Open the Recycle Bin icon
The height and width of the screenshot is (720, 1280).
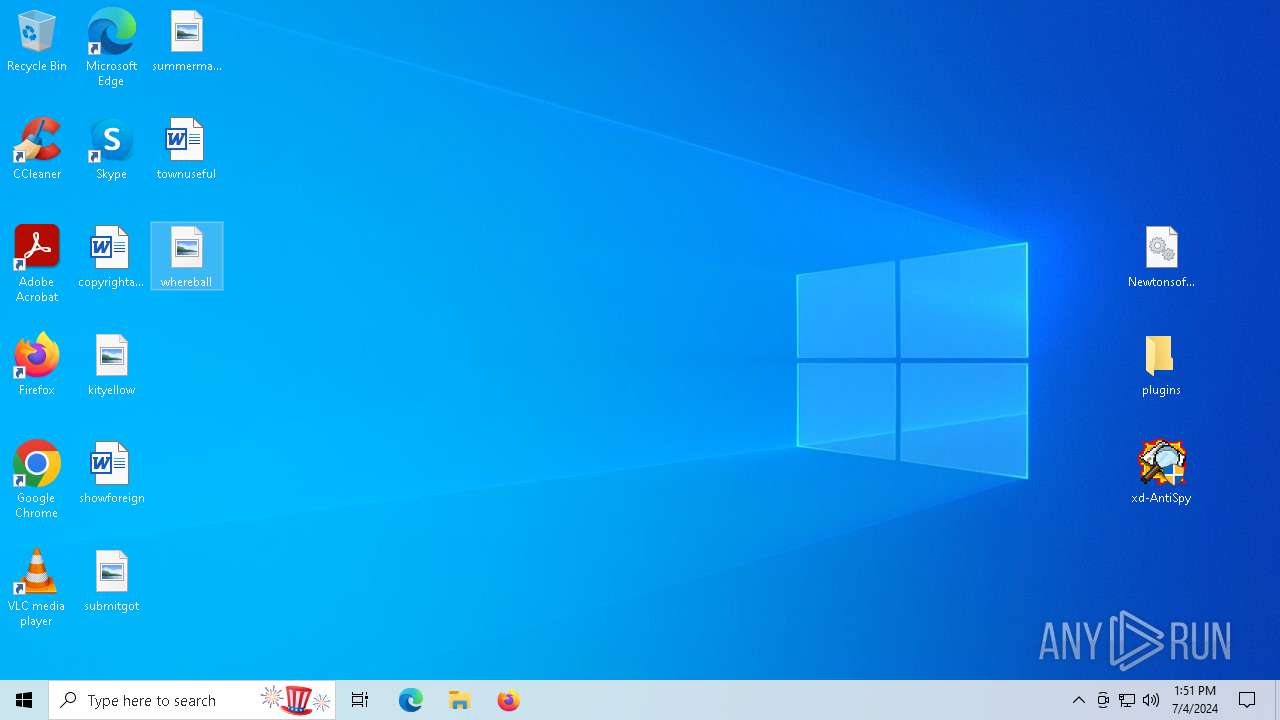coord(37,42)
